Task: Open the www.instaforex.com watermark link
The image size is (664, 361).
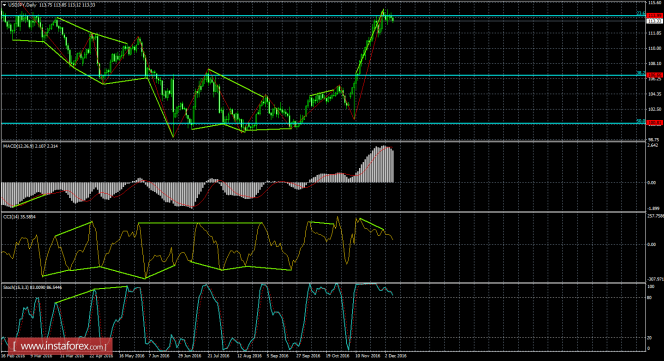Action: 60,346
